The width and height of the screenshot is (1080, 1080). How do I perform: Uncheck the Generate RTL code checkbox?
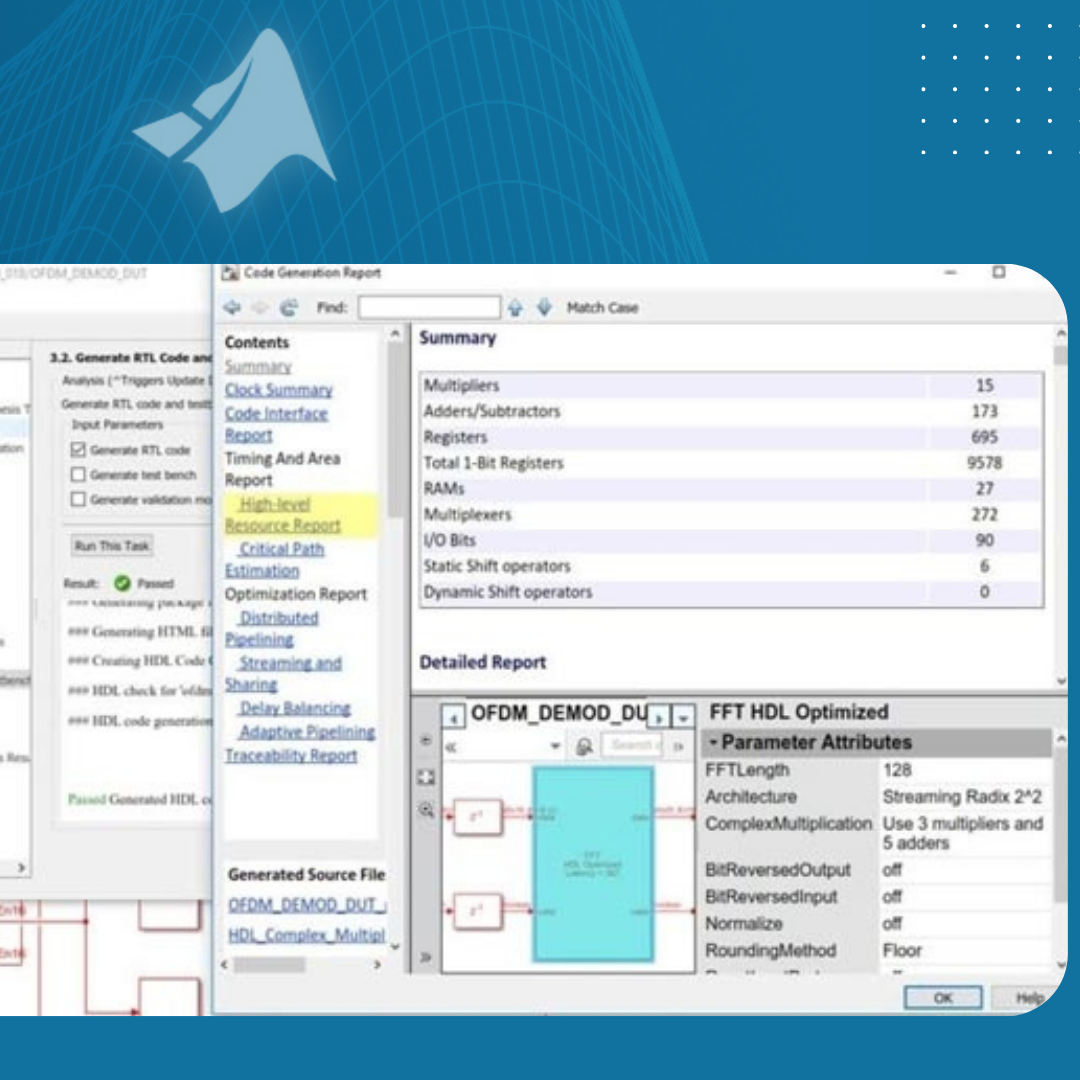[x=78, y=450]
